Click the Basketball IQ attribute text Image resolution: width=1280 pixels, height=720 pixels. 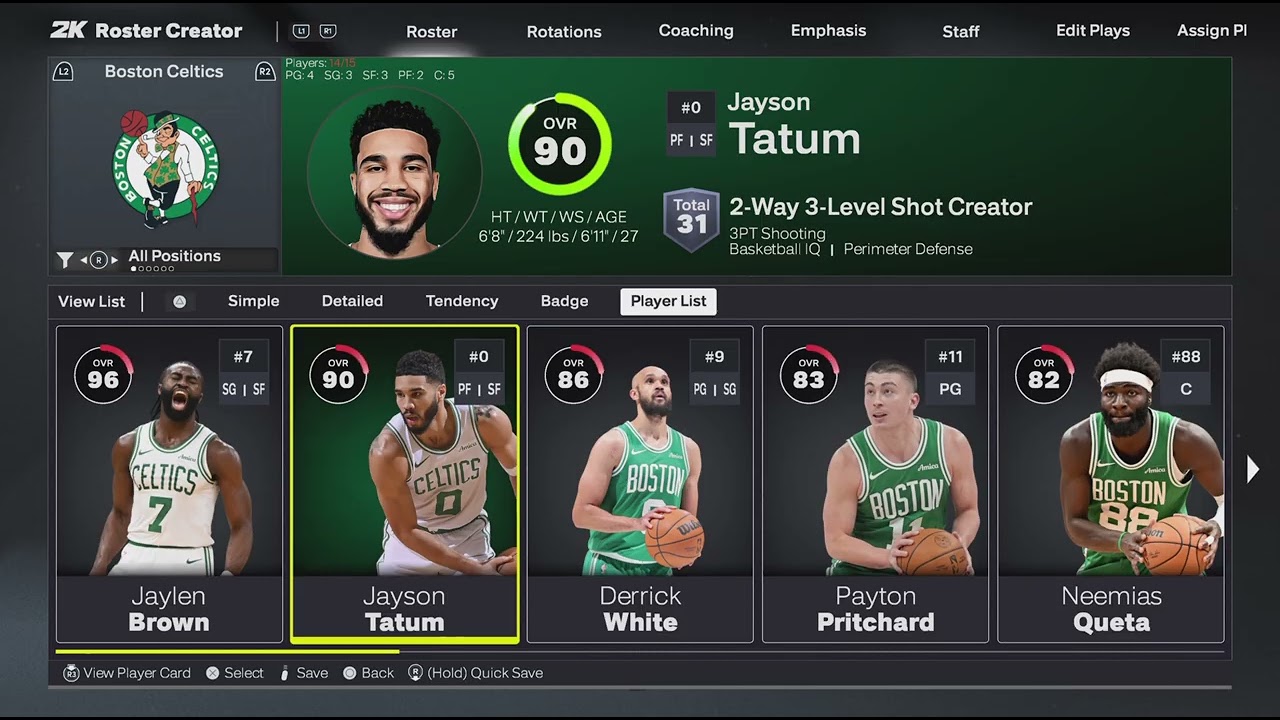775,249
